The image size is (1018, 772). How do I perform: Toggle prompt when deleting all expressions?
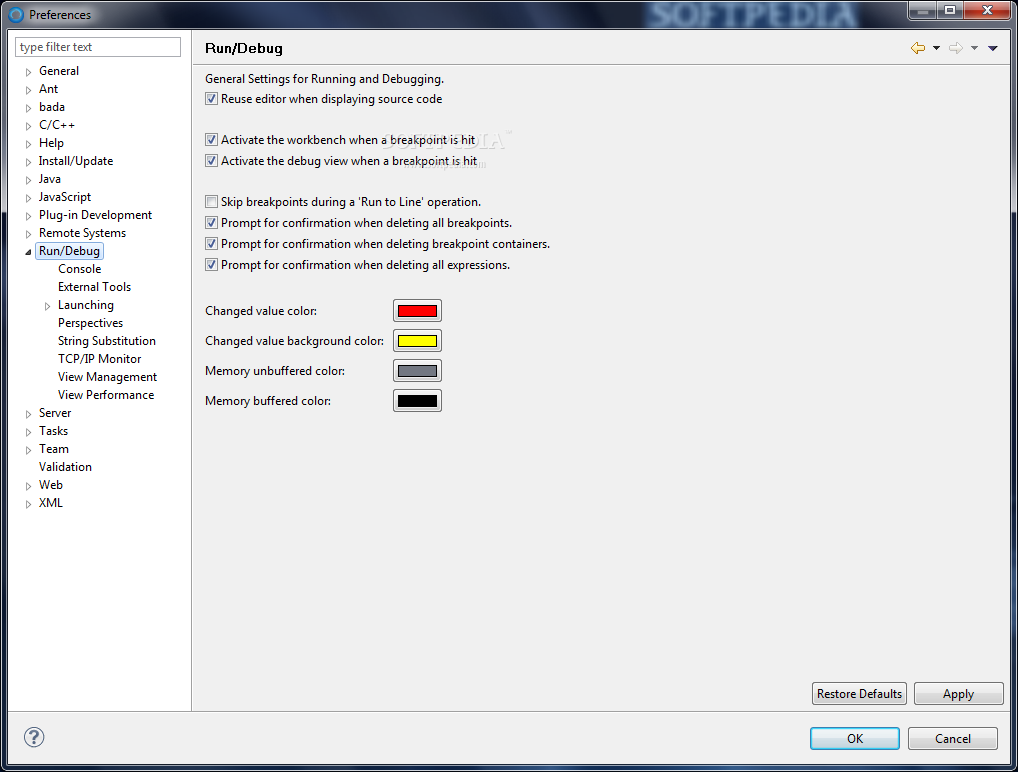point(211,264)
